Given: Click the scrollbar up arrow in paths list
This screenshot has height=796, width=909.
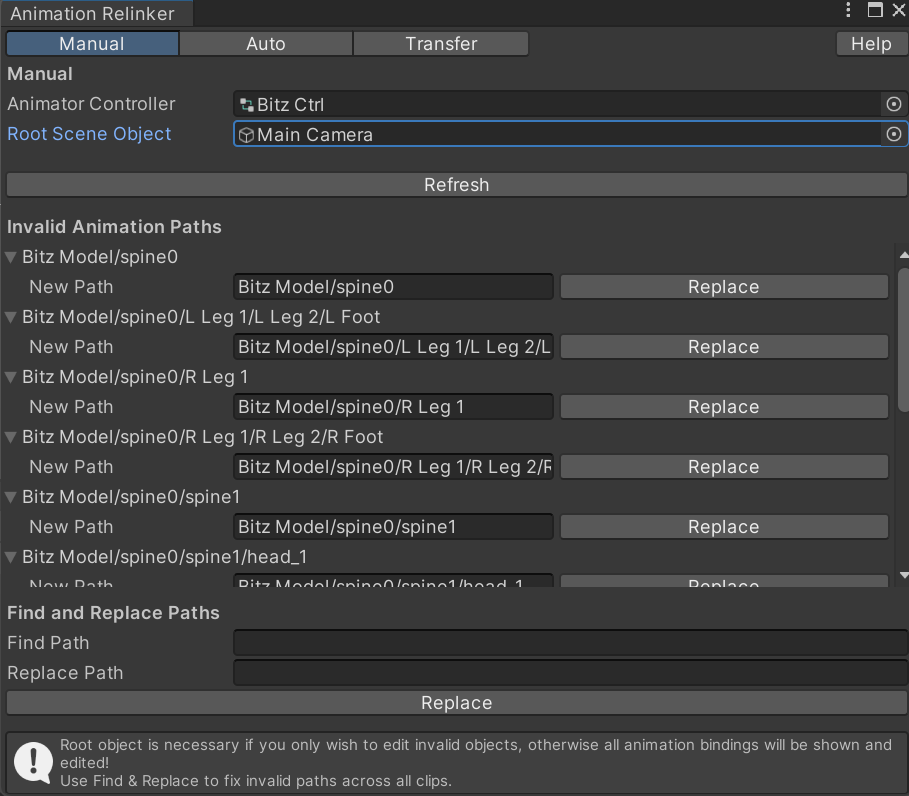Looking at the screenshot, I should click(904, 255).
